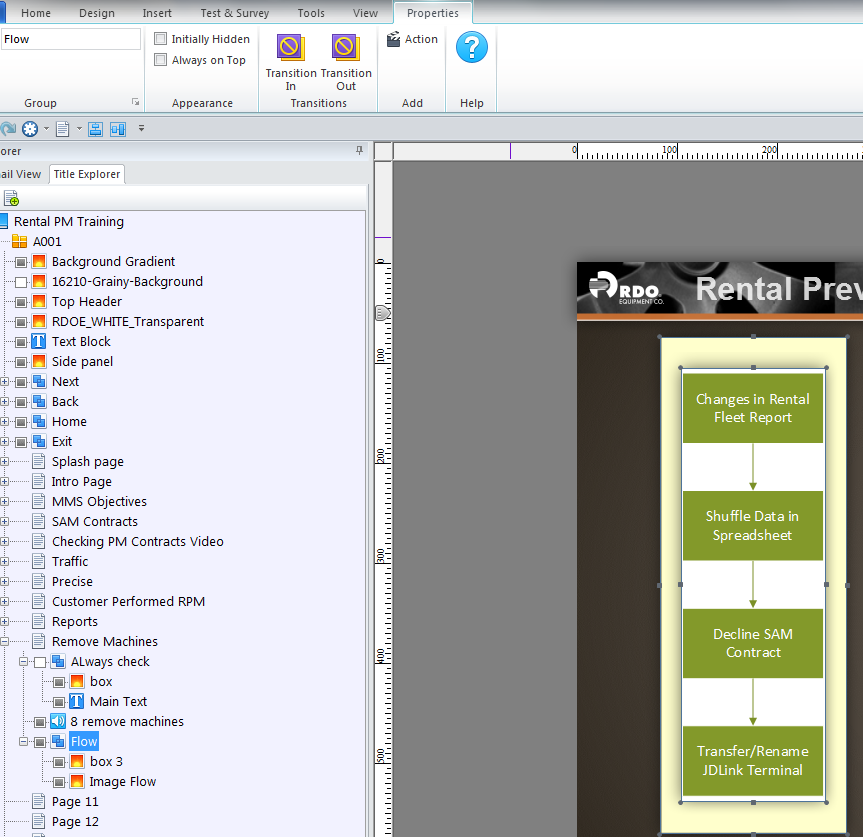The width and height of the screenshot is (863, 837).
Task: Select 'Page 11' in the tree
Action: coord(75,802)
